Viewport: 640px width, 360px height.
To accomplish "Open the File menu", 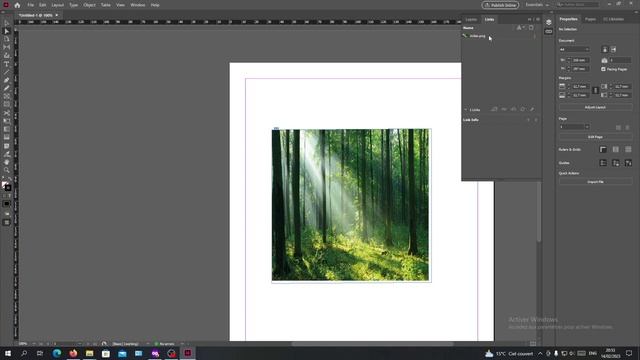I will pyautogui.click(x=31, y=5).
